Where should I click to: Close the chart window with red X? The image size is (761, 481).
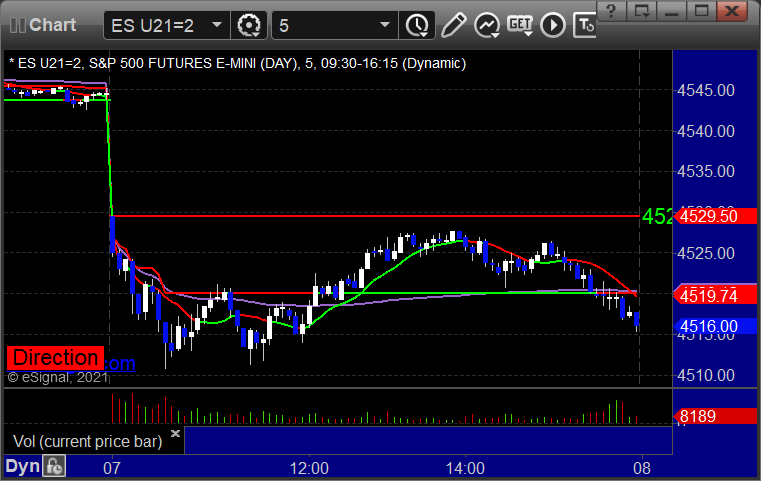pos(732,11)
